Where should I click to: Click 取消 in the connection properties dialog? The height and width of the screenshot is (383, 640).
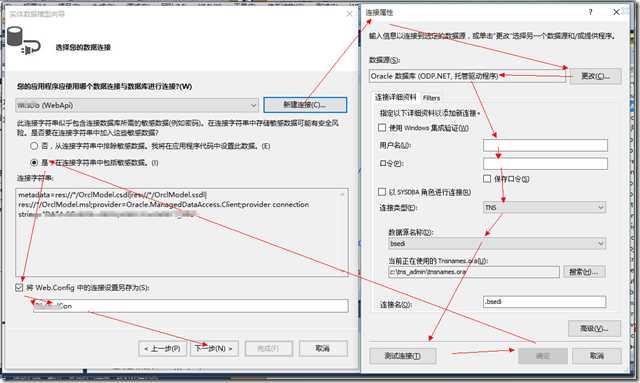click(597, 356)
